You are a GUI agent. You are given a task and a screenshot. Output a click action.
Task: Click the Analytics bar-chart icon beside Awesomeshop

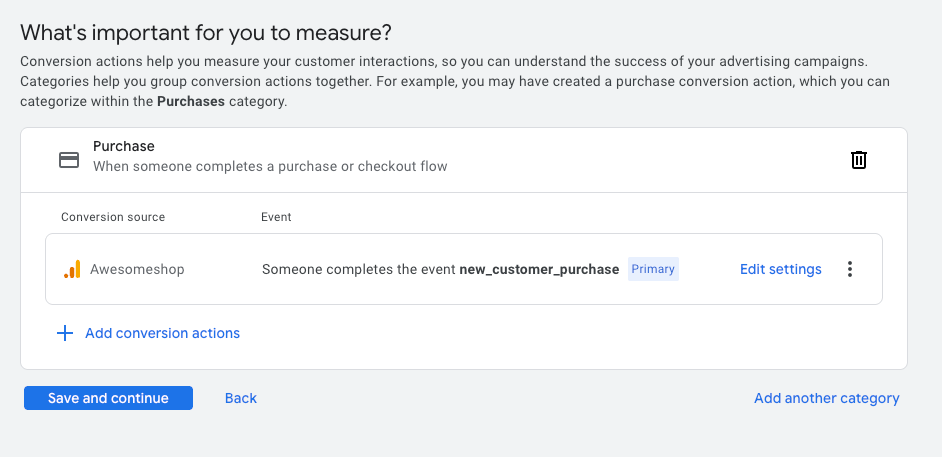pyautogui.click(x=72, y=269)
